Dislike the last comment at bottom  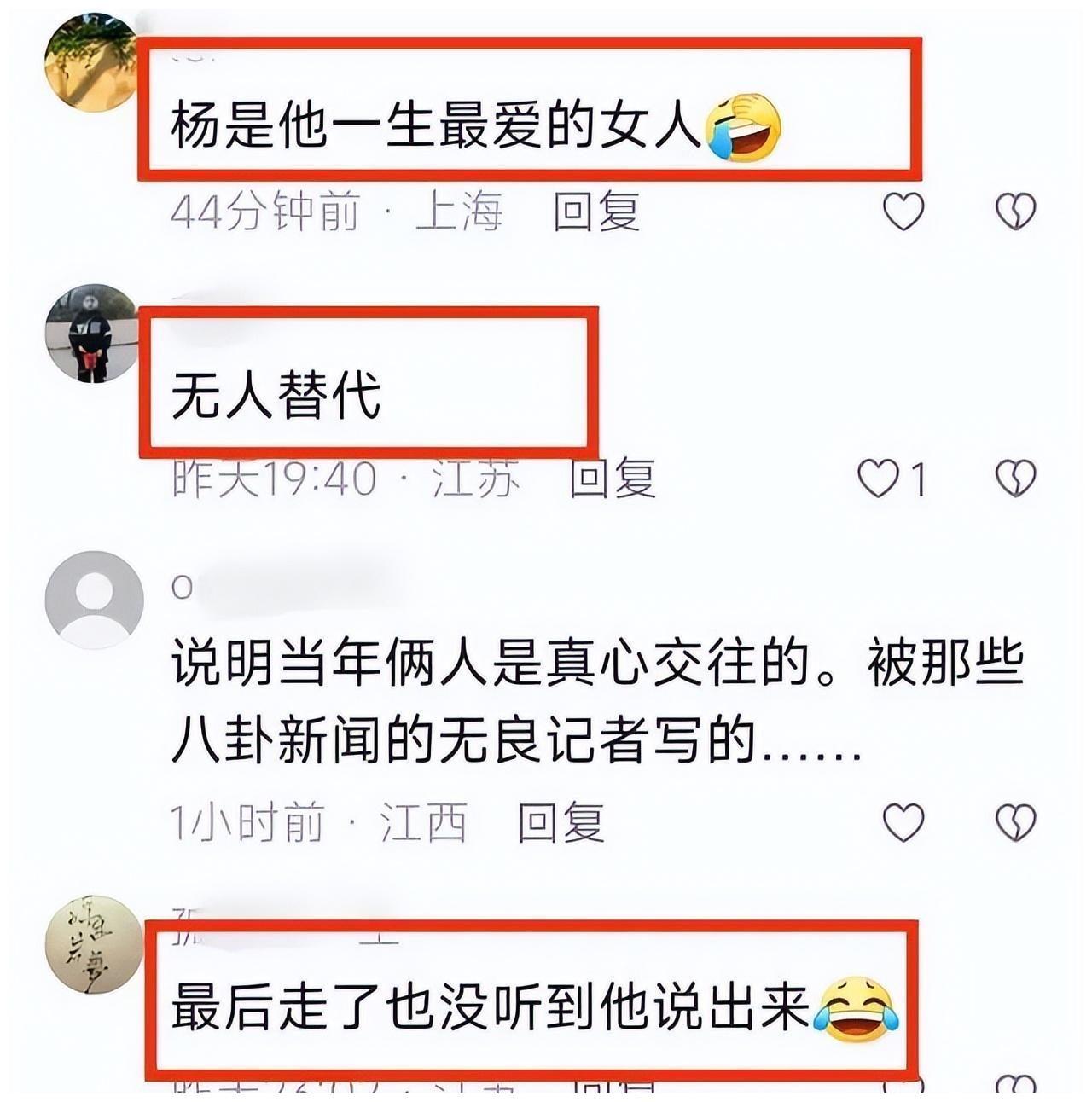pyautogui.click(x=1015, y=1087)
